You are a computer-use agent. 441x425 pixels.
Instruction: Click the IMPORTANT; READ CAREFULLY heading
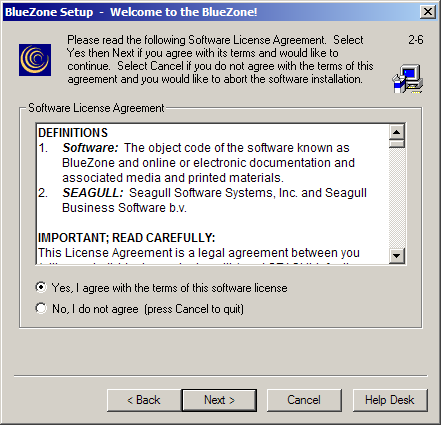[x=127, y=238]
